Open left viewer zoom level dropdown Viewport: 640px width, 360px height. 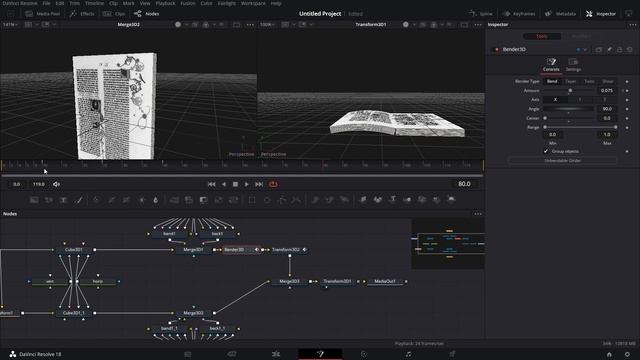10,24
